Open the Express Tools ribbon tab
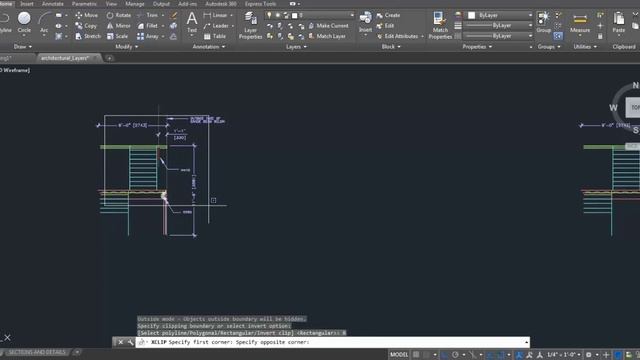 [x=260, y=4]
